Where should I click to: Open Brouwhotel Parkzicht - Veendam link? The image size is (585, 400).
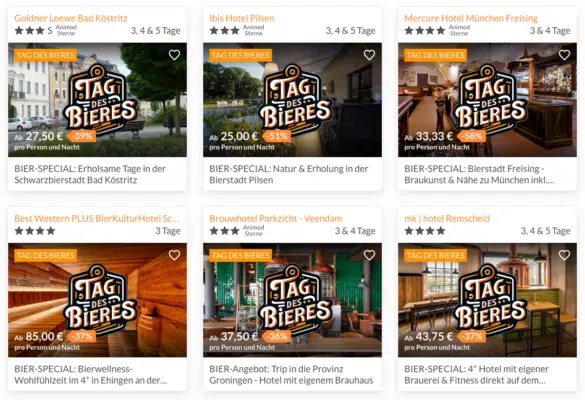[x=275, y=219]
